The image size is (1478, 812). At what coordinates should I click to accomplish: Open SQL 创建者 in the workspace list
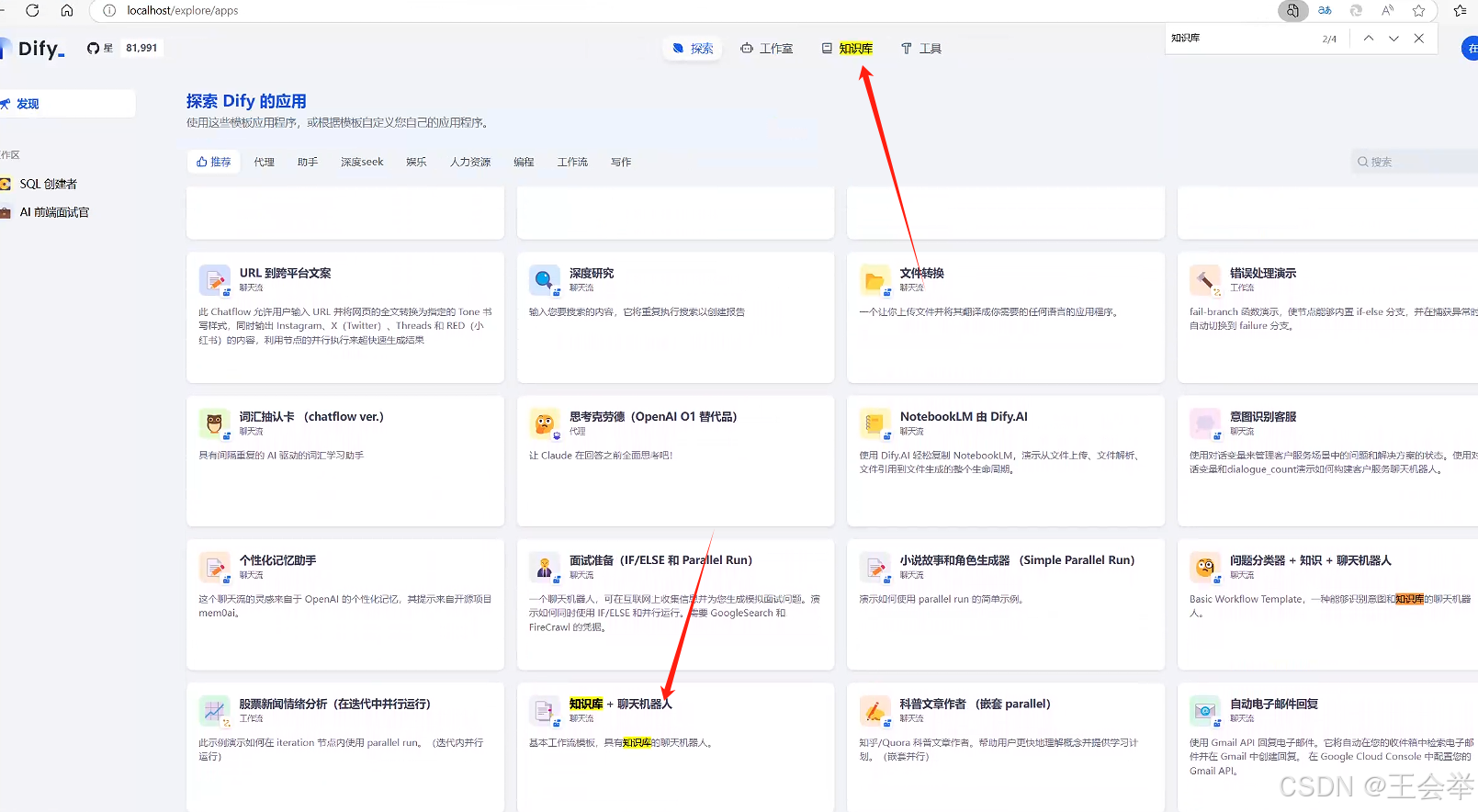pyautogui.click(x=48, y=184)
